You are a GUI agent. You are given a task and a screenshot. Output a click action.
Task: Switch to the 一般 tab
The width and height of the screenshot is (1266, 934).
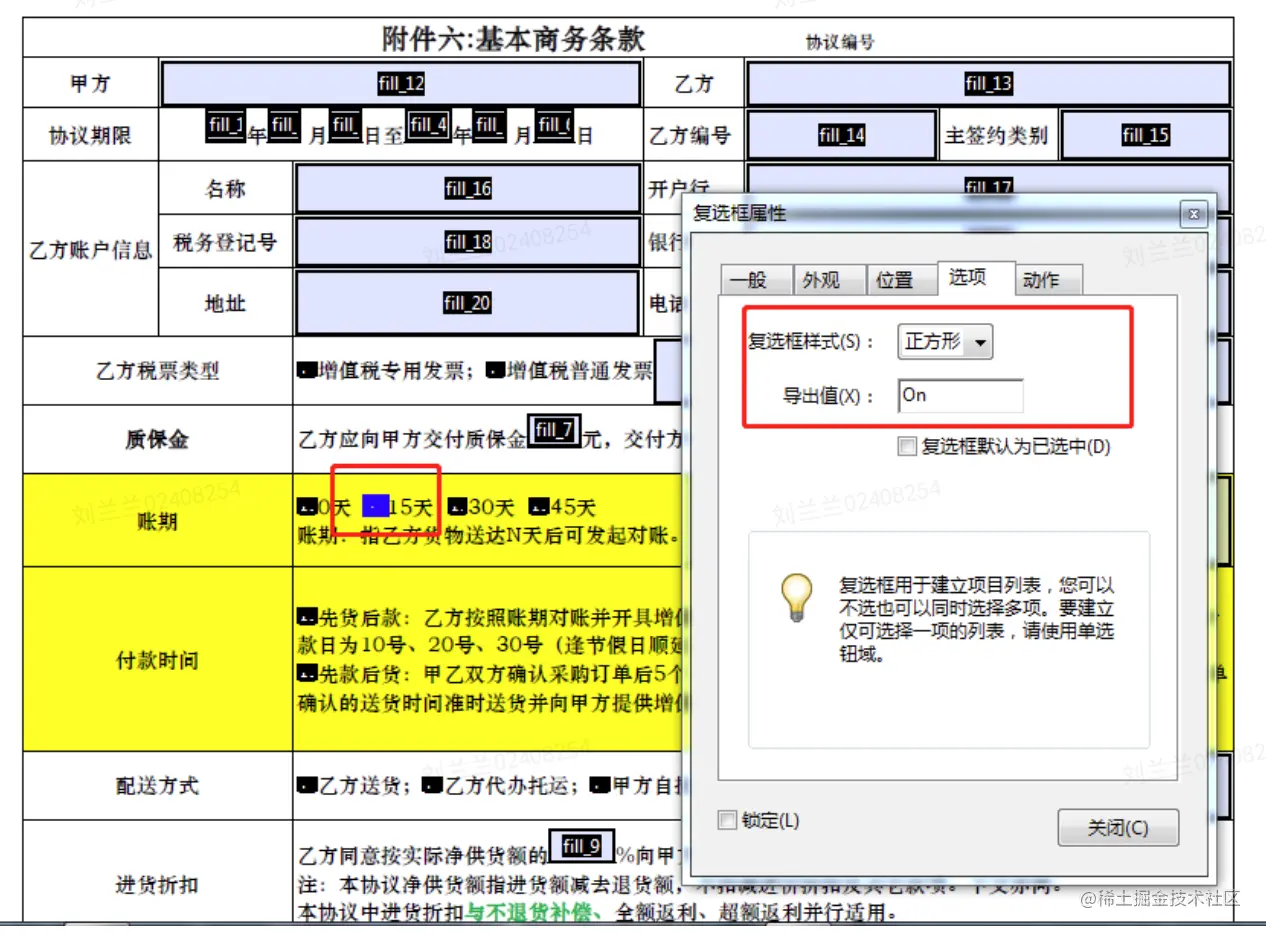point(756,280)
